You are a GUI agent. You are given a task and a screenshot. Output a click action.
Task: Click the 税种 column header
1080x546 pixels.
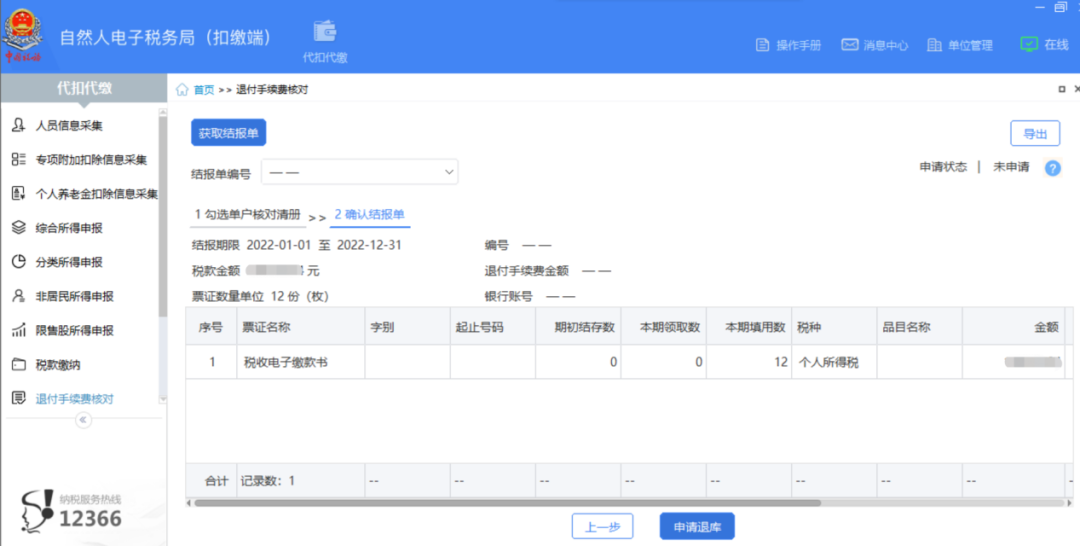(x=834, y=327)
